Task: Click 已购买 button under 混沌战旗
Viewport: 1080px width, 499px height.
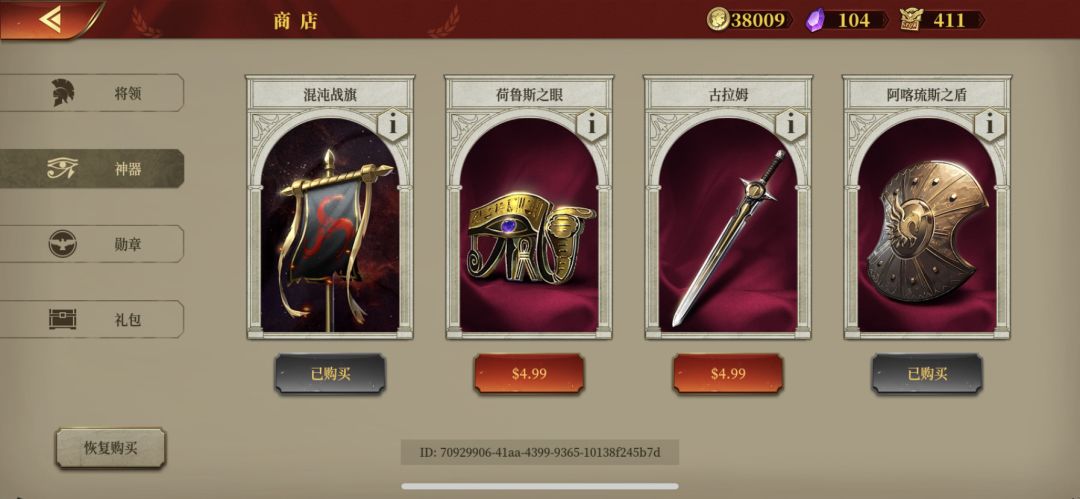Action: [x=330, y=374]
